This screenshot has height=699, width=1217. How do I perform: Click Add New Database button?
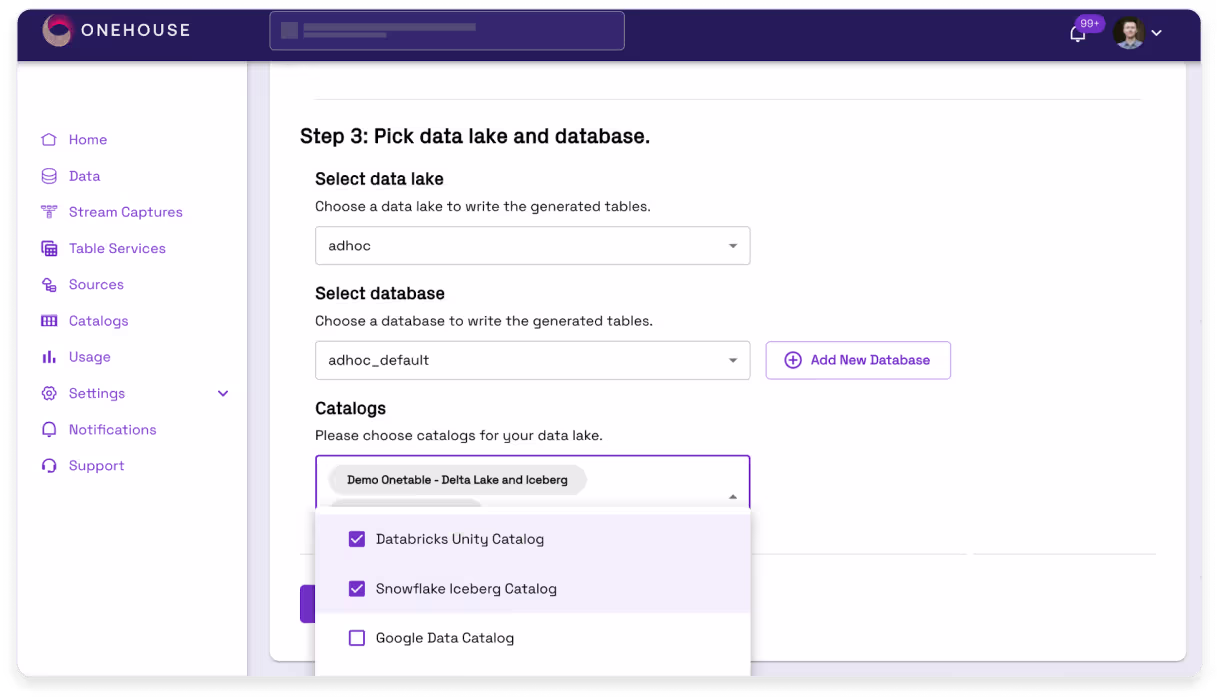pos(858,360)
